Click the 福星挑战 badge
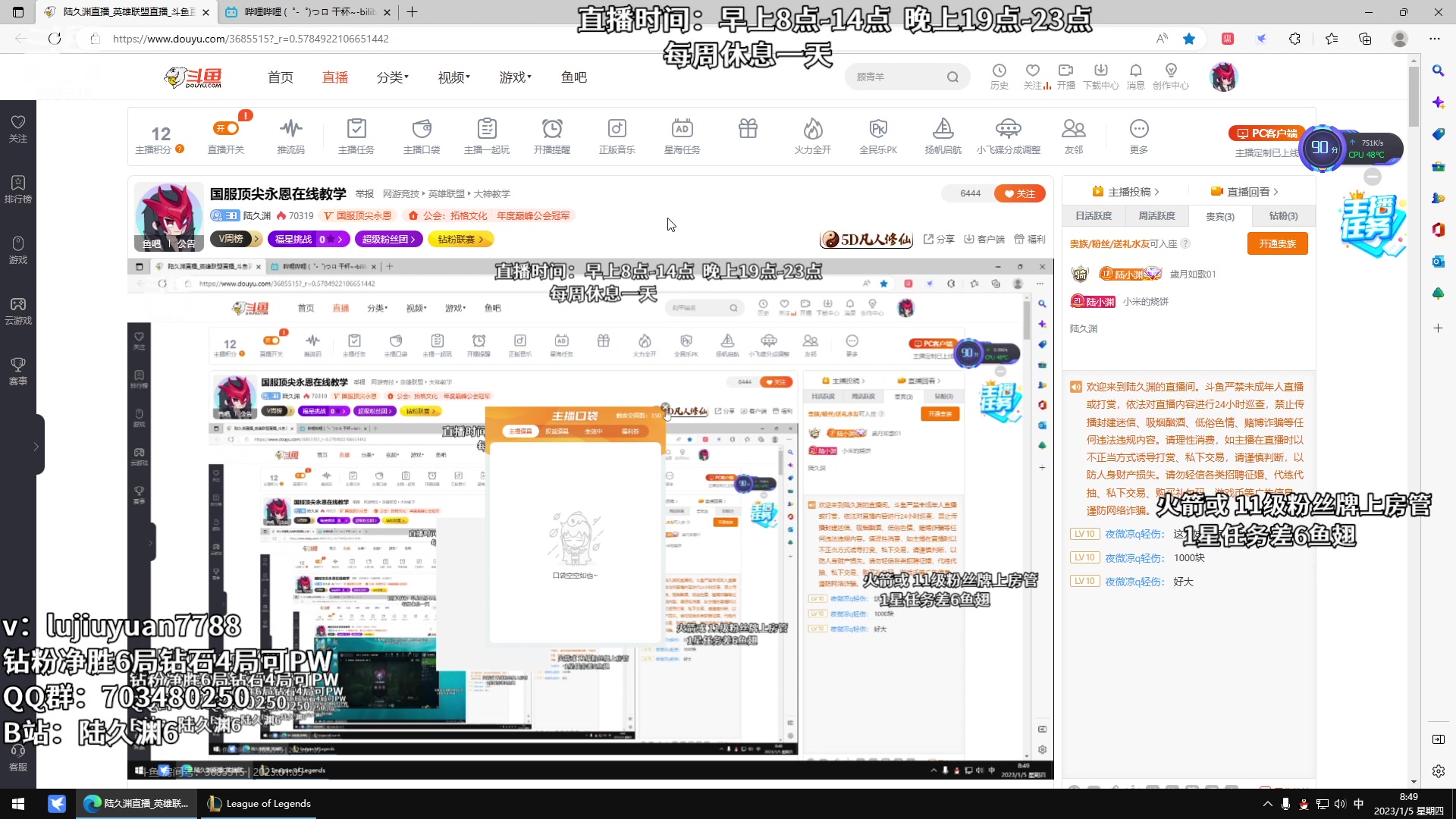The height and width of the screenshot is (819, 1456). (x=309, y=239)
